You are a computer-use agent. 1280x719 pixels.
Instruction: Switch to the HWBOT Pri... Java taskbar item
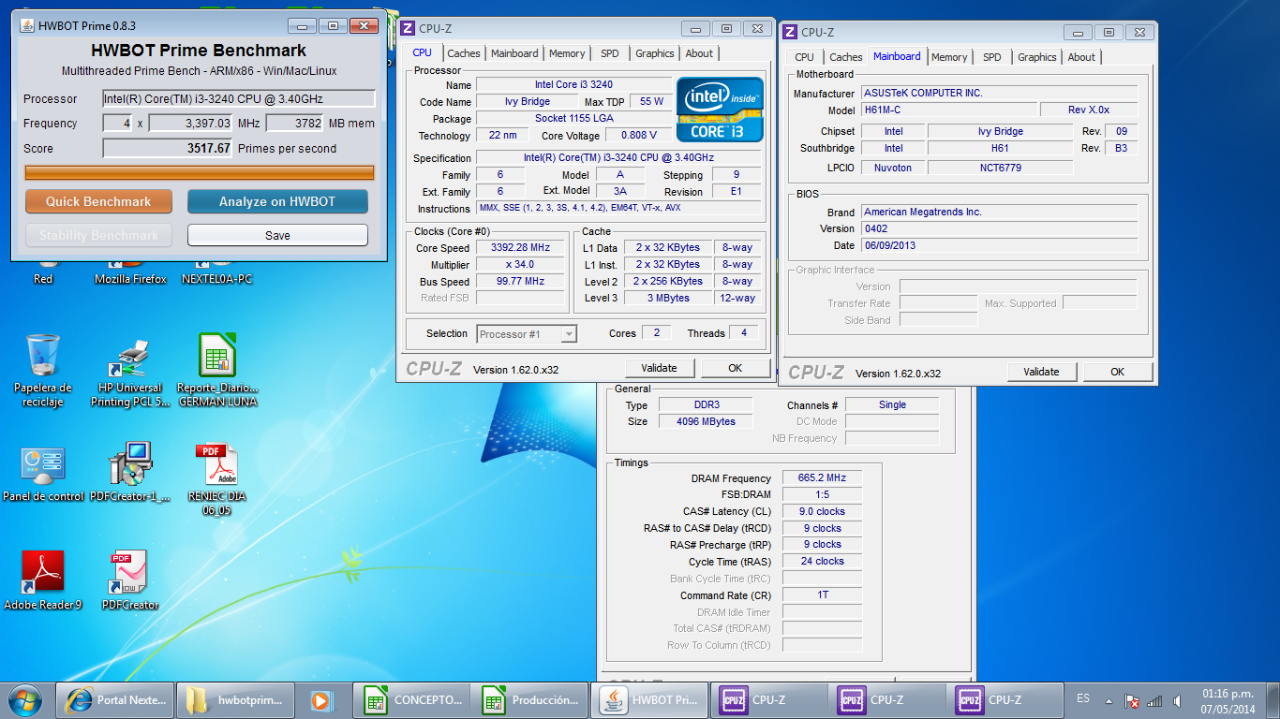(648, 700)
